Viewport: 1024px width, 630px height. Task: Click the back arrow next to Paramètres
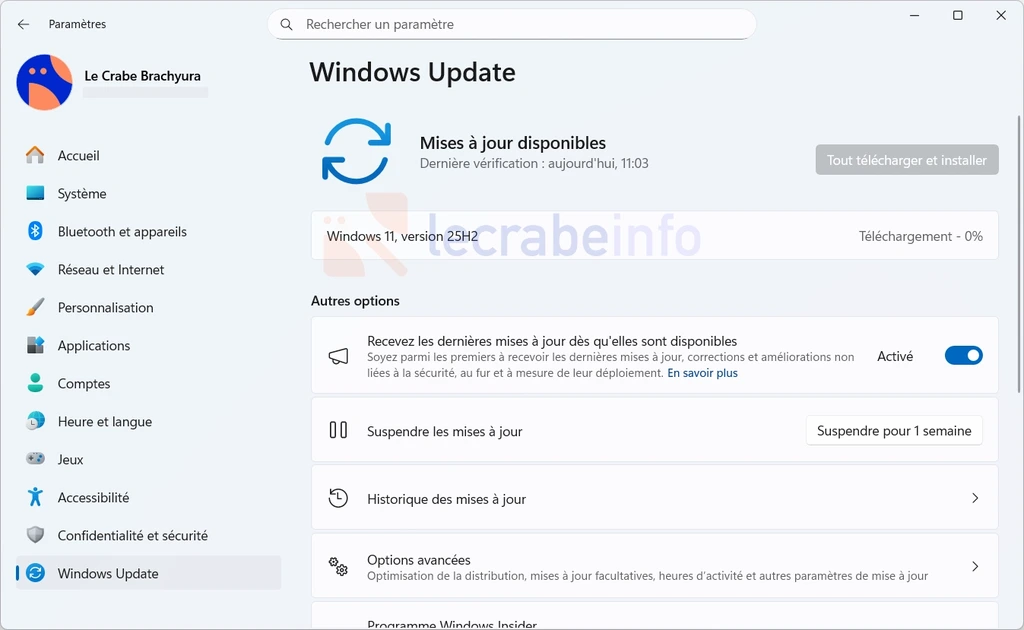pos(24,24)
